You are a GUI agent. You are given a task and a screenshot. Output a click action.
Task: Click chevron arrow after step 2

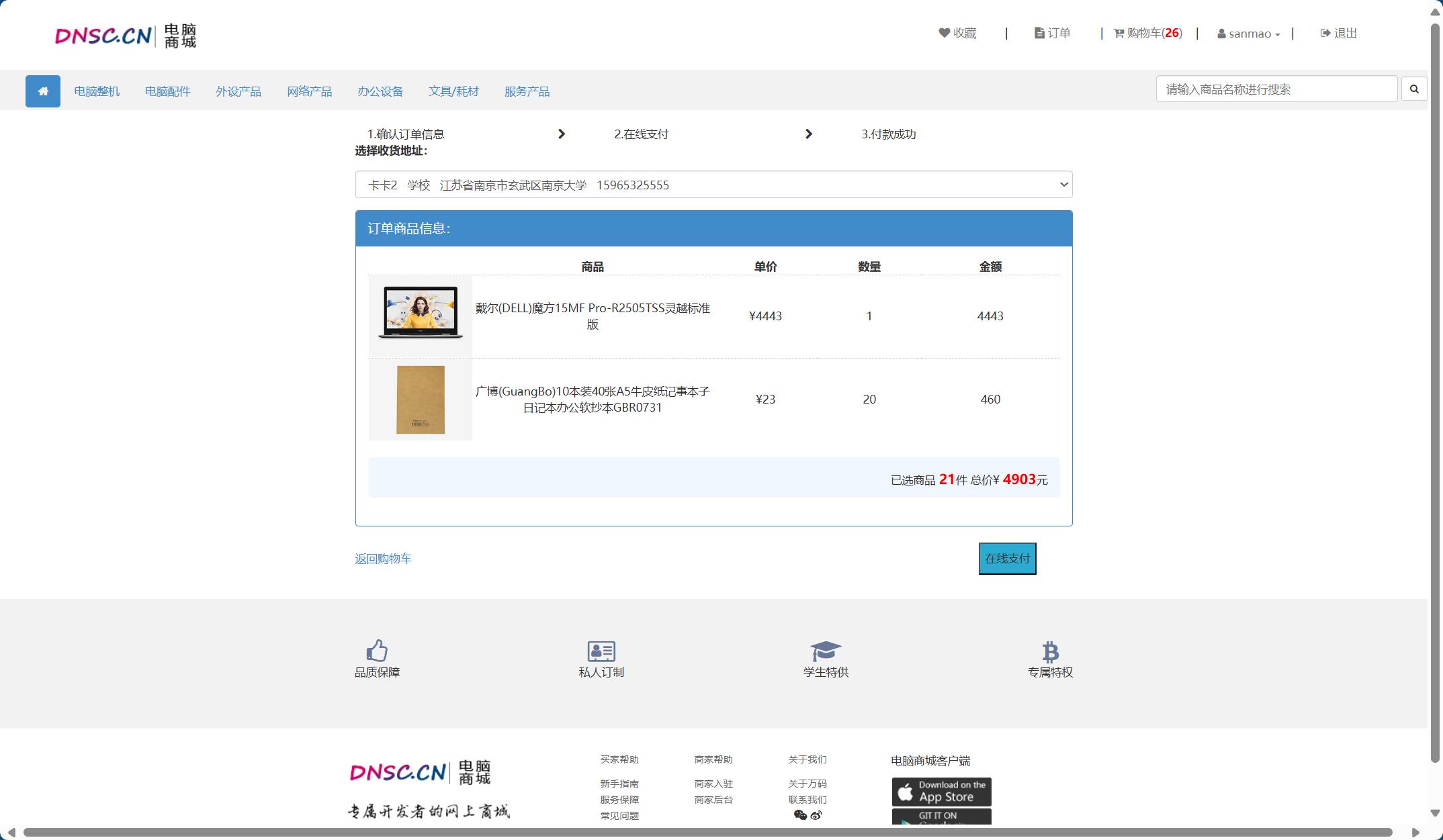pos(809,134)
